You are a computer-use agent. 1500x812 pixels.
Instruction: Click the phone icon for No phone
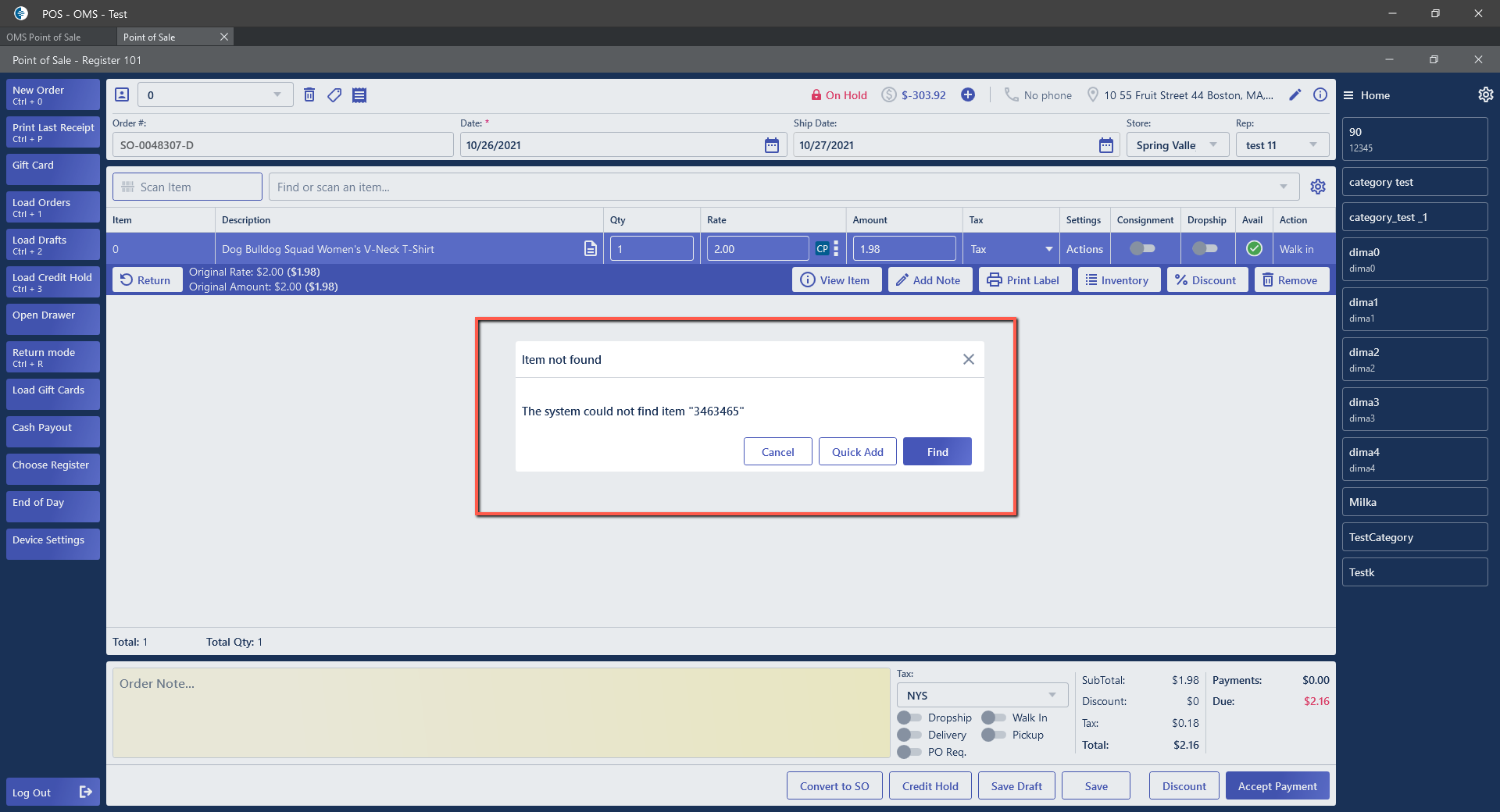click(x=1011, y=94)
